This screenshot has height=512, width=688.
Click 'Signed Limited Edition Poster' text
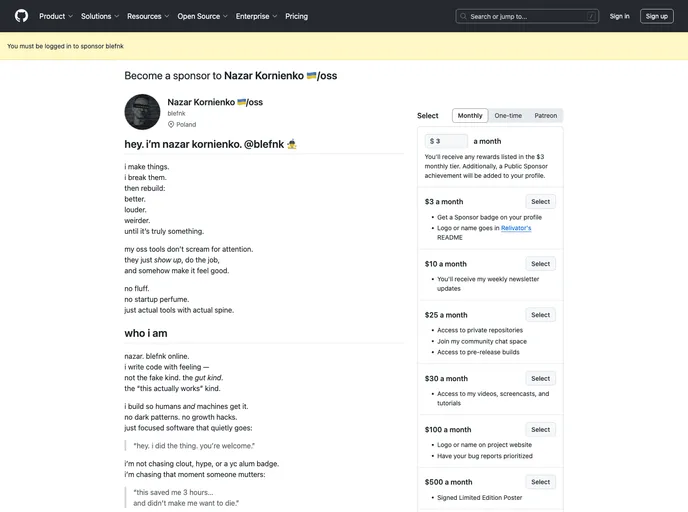click(x=480, y=498)
